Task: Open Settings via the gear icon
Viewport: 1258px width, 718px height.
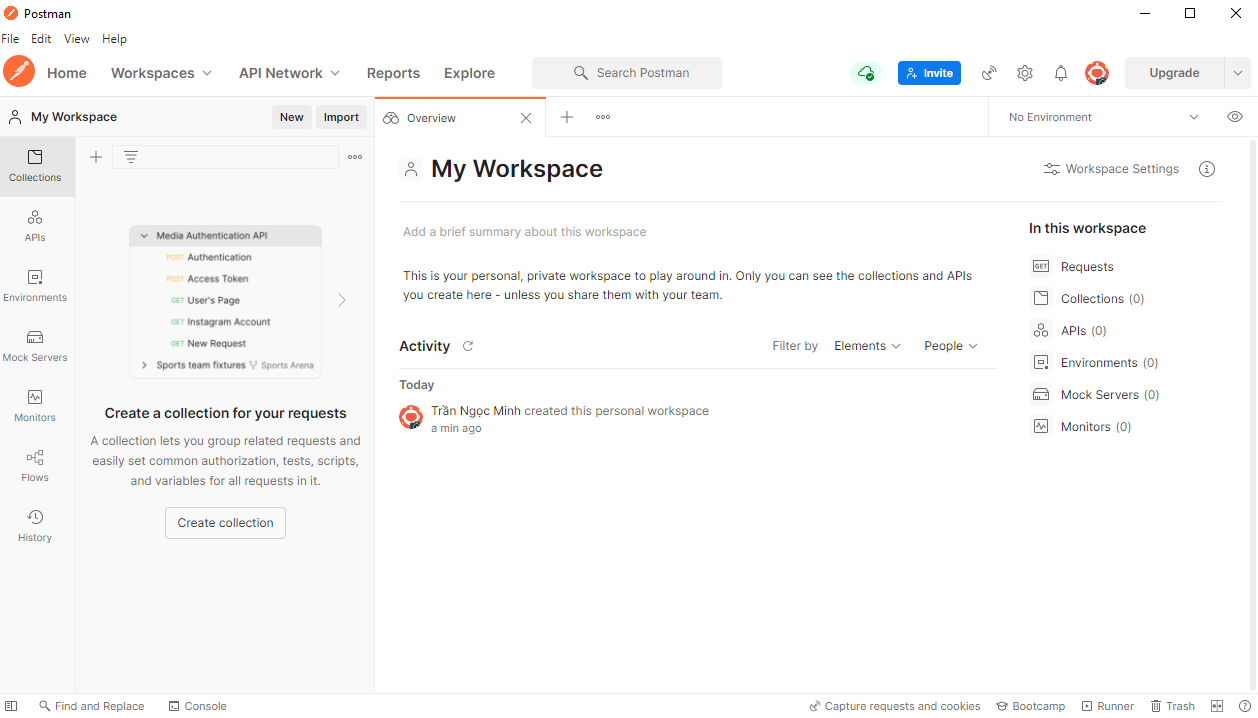Action: [x=1025, y=73]
